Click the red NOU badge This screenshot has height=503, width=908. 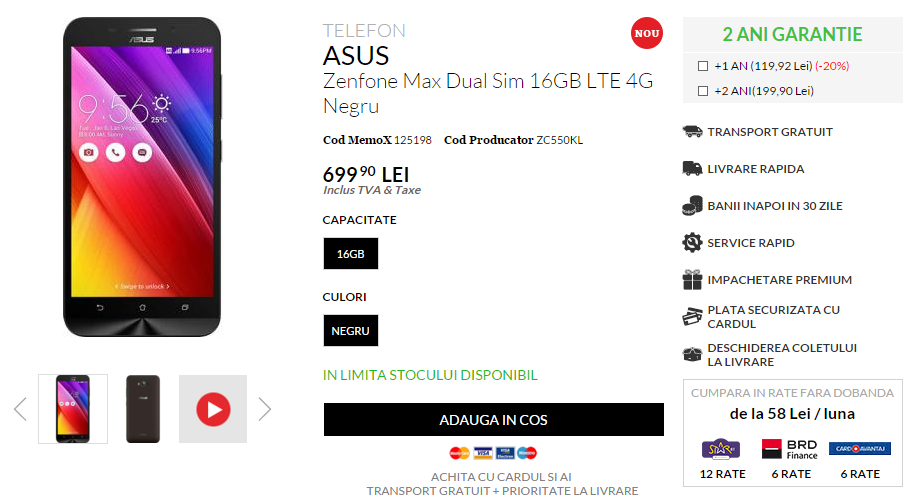tap(647, 33)
